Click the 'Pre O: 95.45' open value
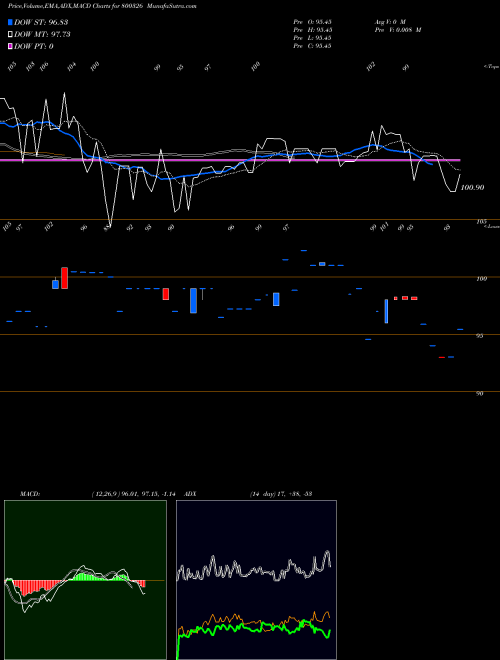The height and width of the screenshot is (660, 500). coord(312,22)
